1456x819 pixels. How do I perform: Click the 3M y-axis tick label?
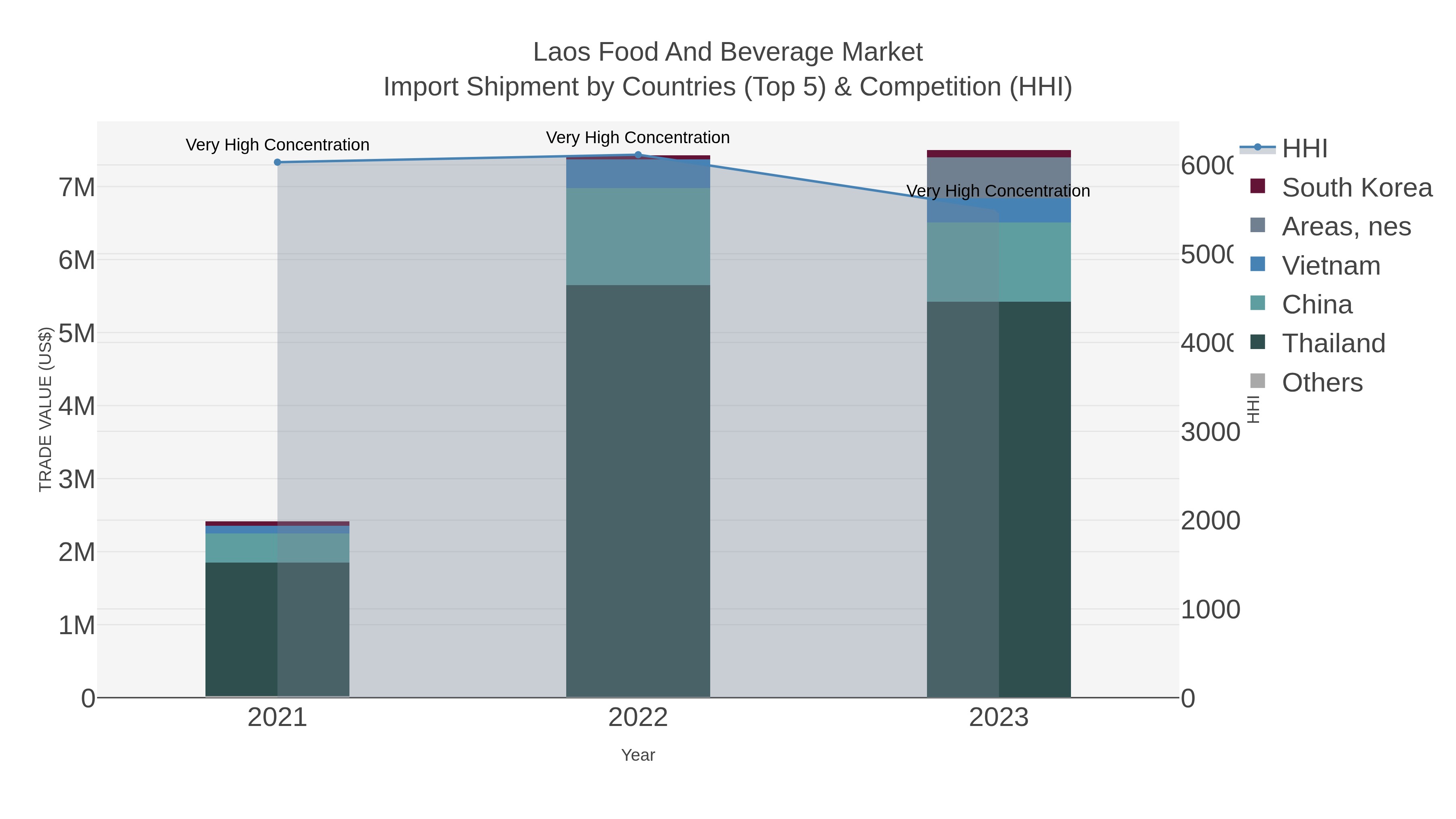coord(77,479)
